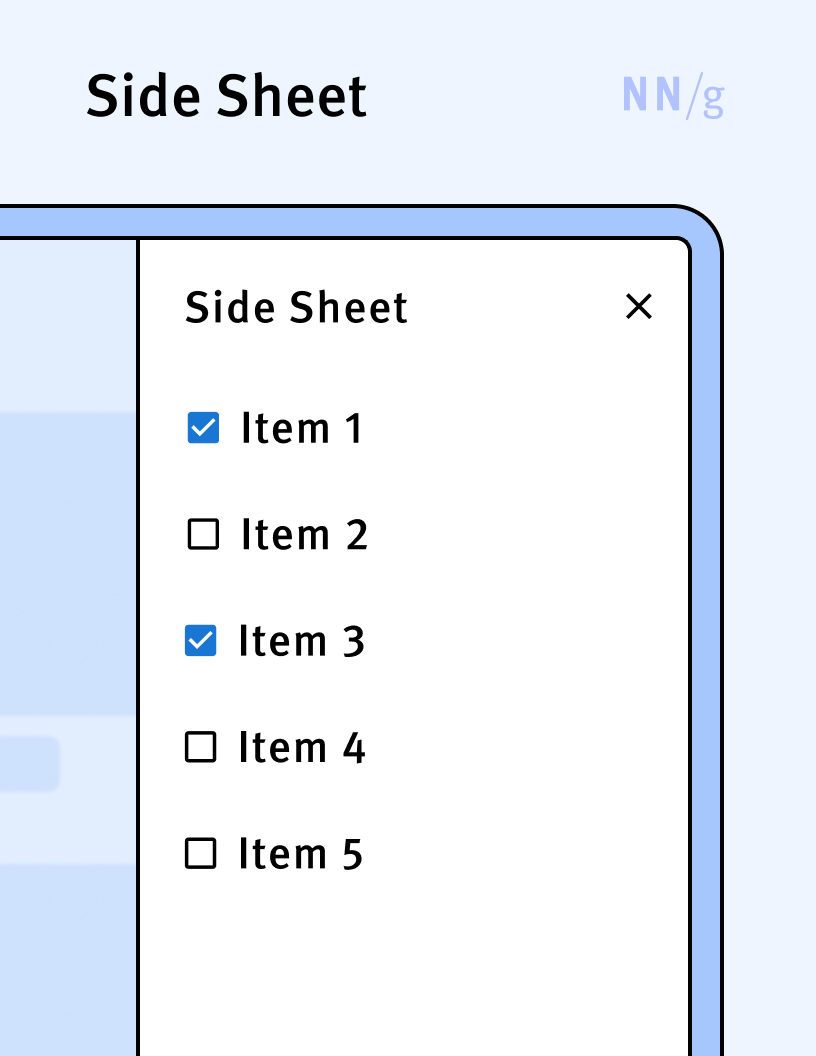Image resolution: width=816 pixels, height=1056 pixels.
Task: Click the pale strip above dimmed content block
Action: 66,325
